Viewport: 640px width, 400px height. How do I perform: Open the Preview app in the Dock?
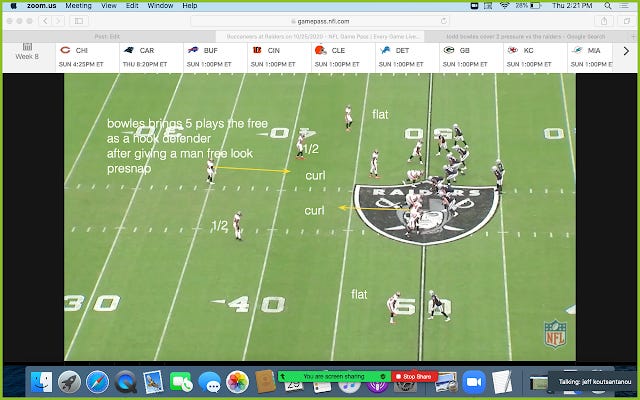(x=447, y=382)
